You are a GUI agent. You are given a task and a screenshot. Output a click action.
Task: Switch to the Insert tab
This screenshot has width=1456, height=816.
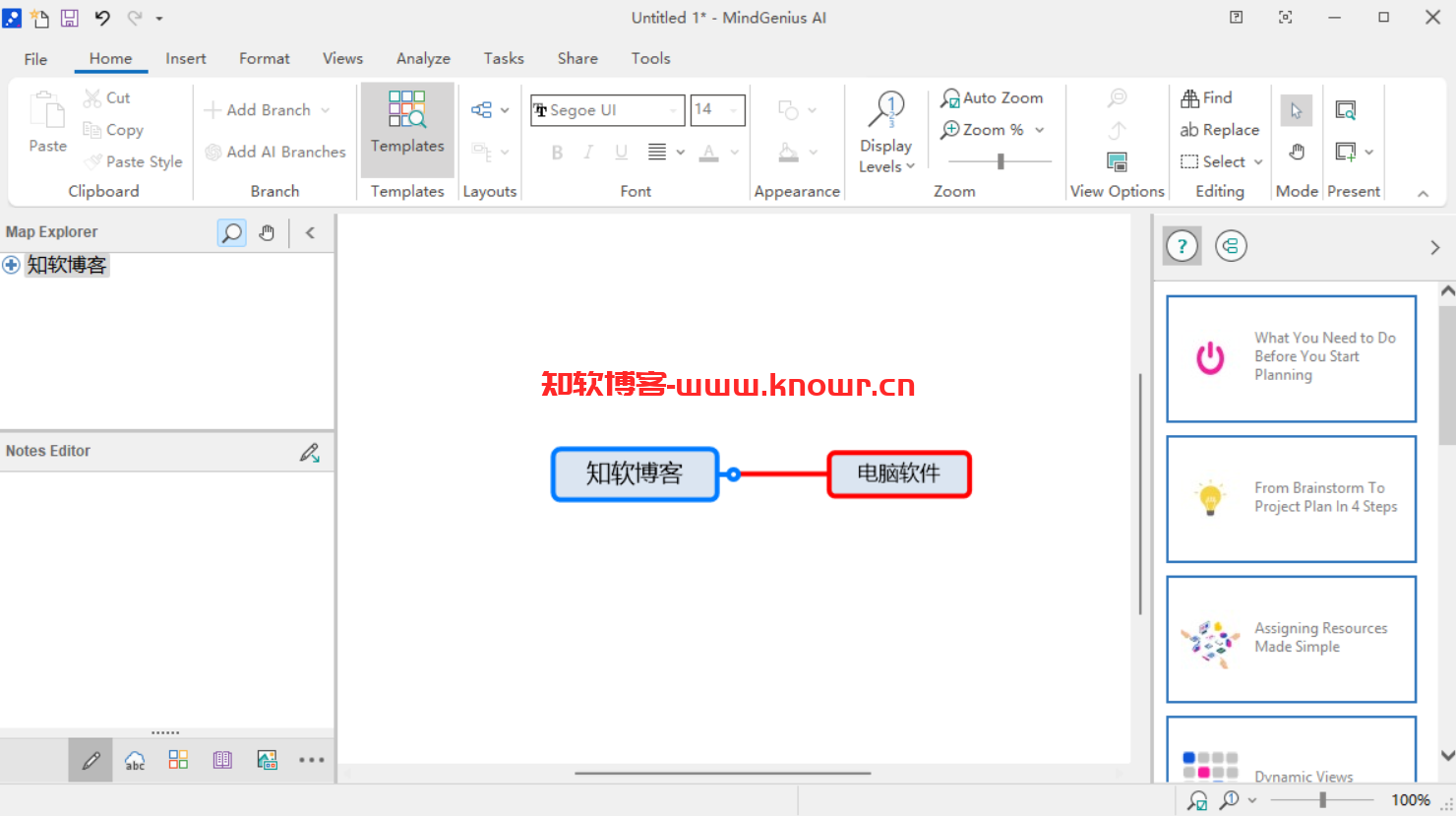[186, 59]
